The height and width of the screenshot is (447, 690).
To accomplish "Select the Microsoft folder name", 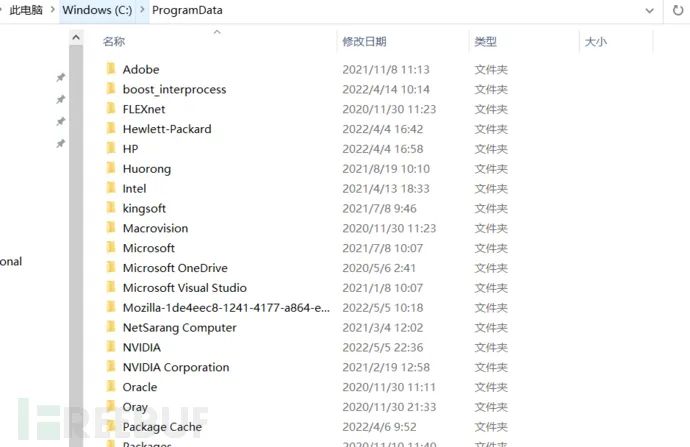I will [x=149, y=248].
